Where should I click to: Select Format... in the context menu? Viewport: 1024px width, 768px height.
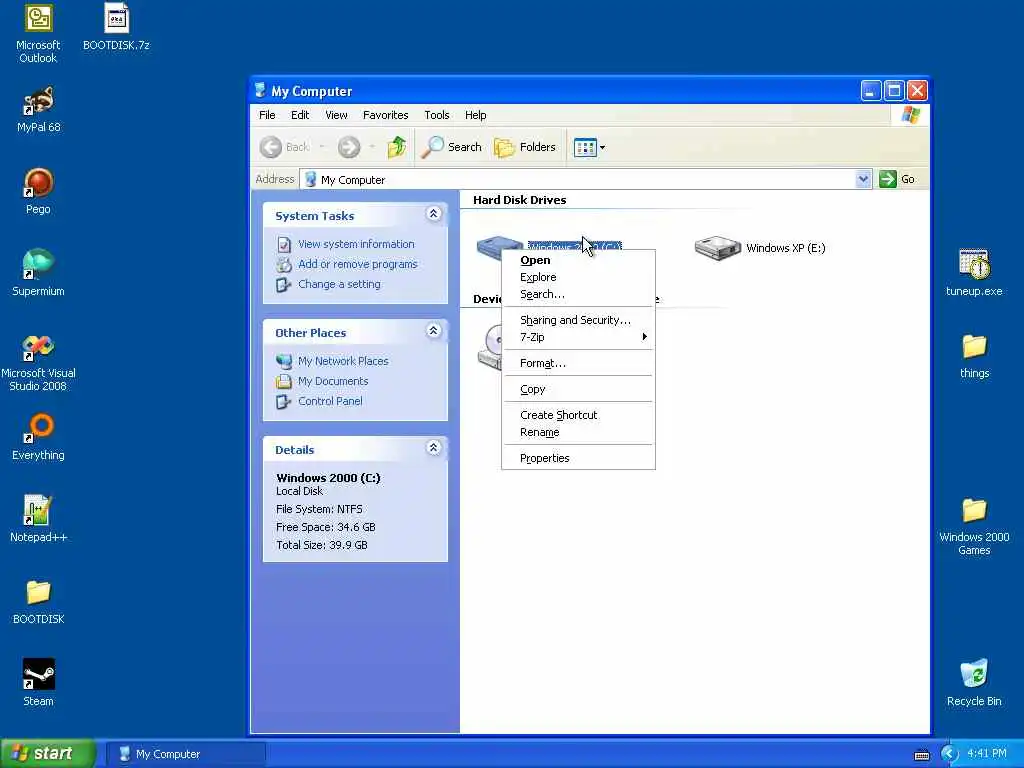[578, 363]
